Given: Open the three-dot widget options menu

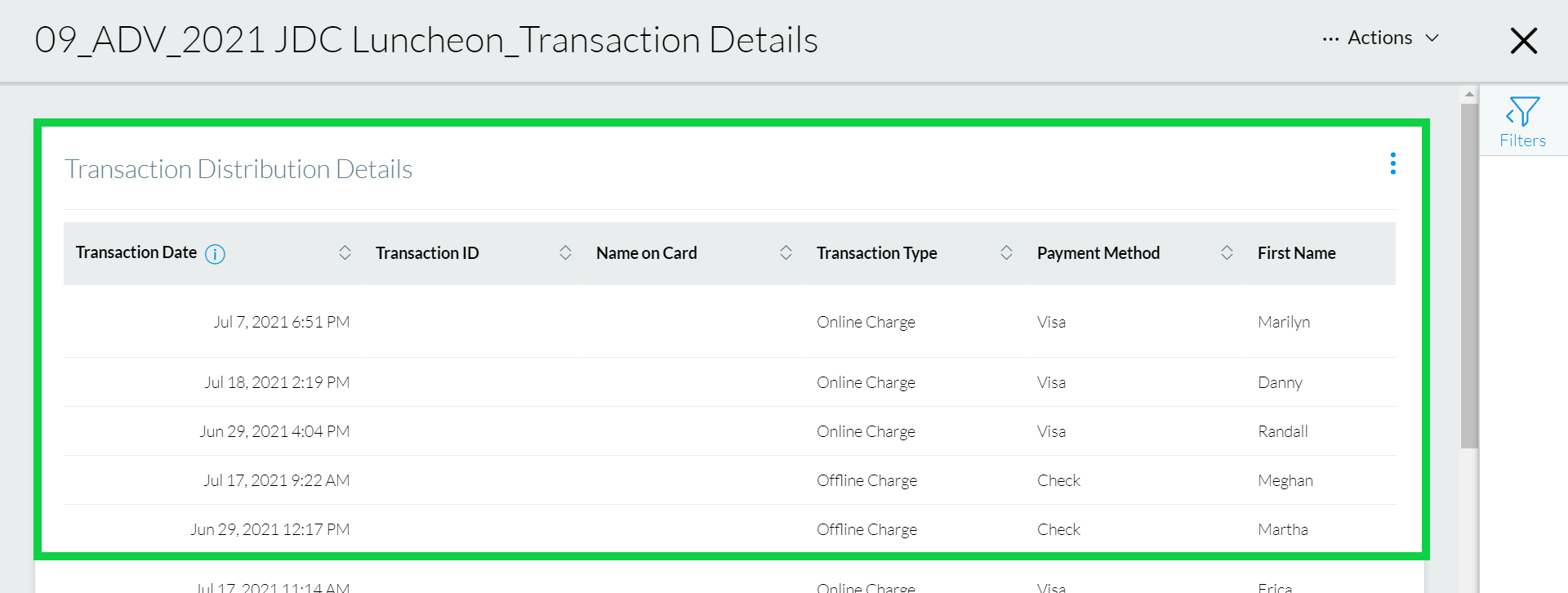Looking at the screenshot, I should click(x=1392, y=163).
